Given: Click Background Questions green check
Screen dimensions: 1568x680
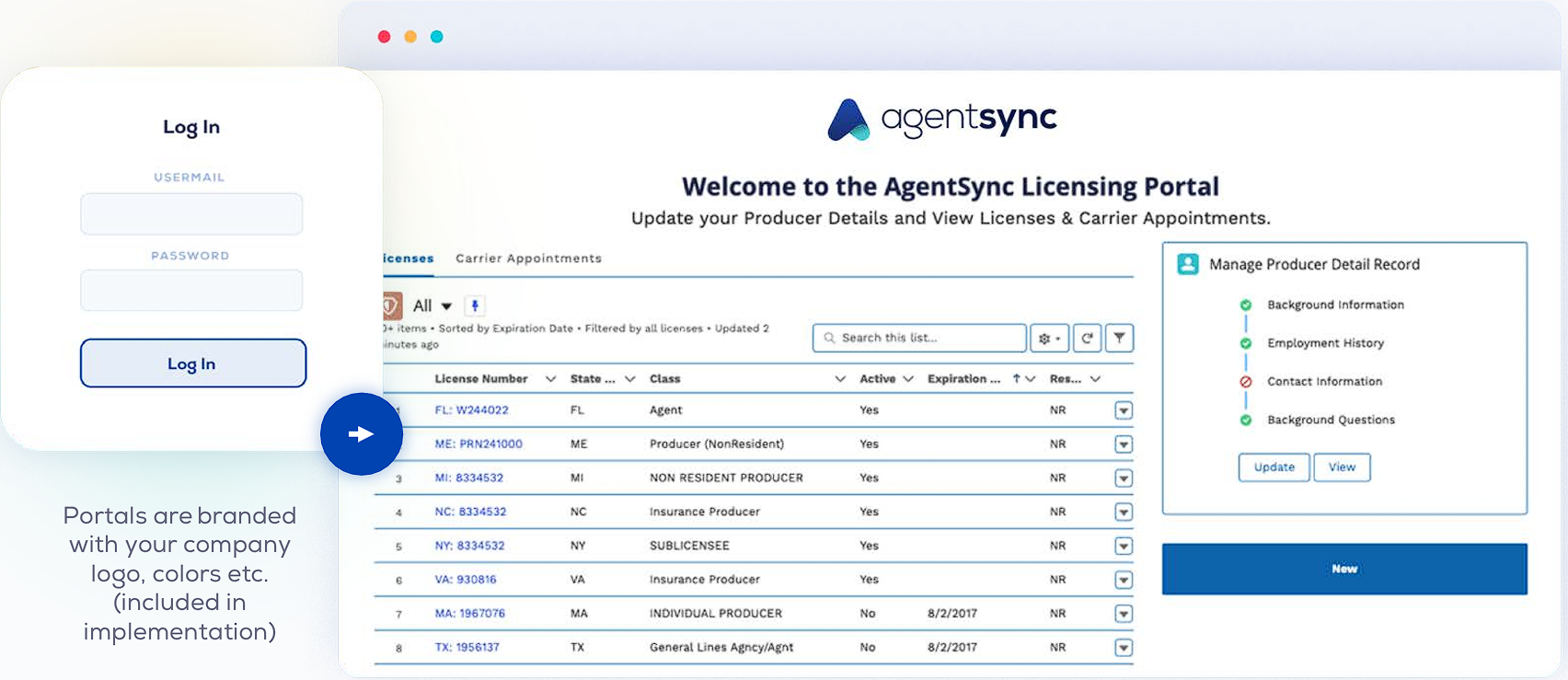Looking at the screenshot, I should coord(1246,421).
